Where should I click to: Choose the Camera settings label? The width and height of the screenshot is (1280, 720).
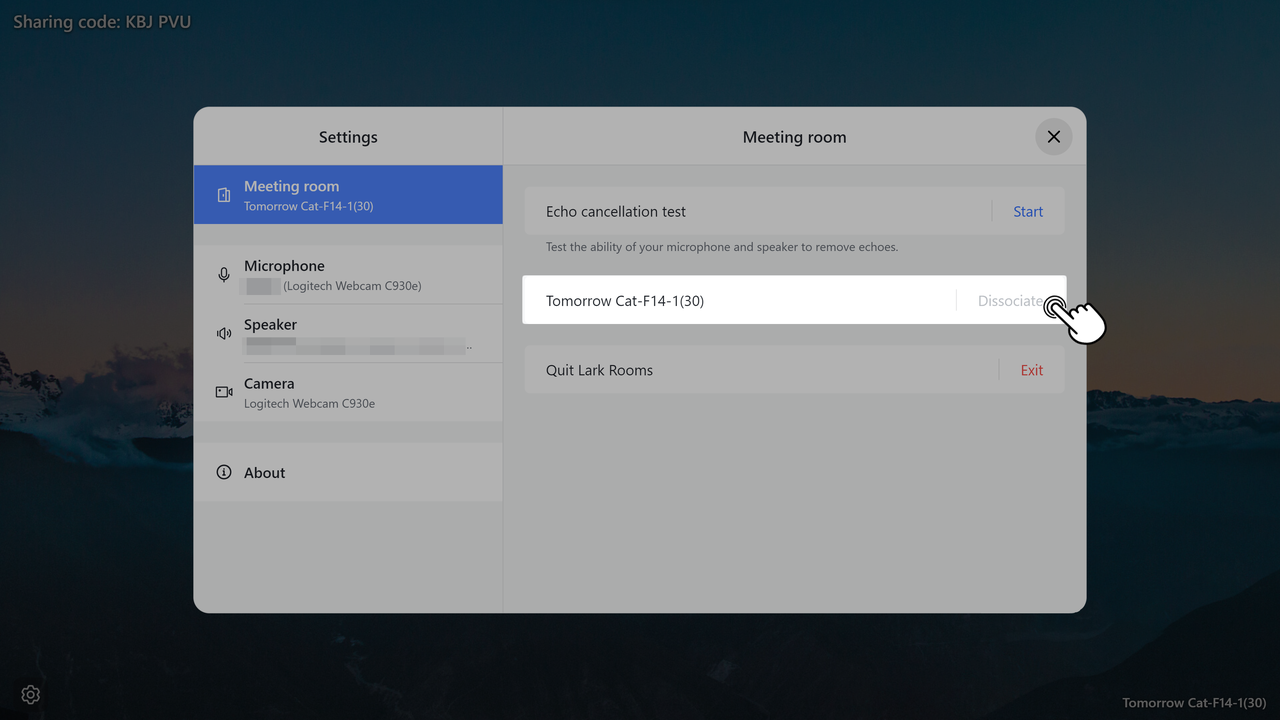coord(269,384)
